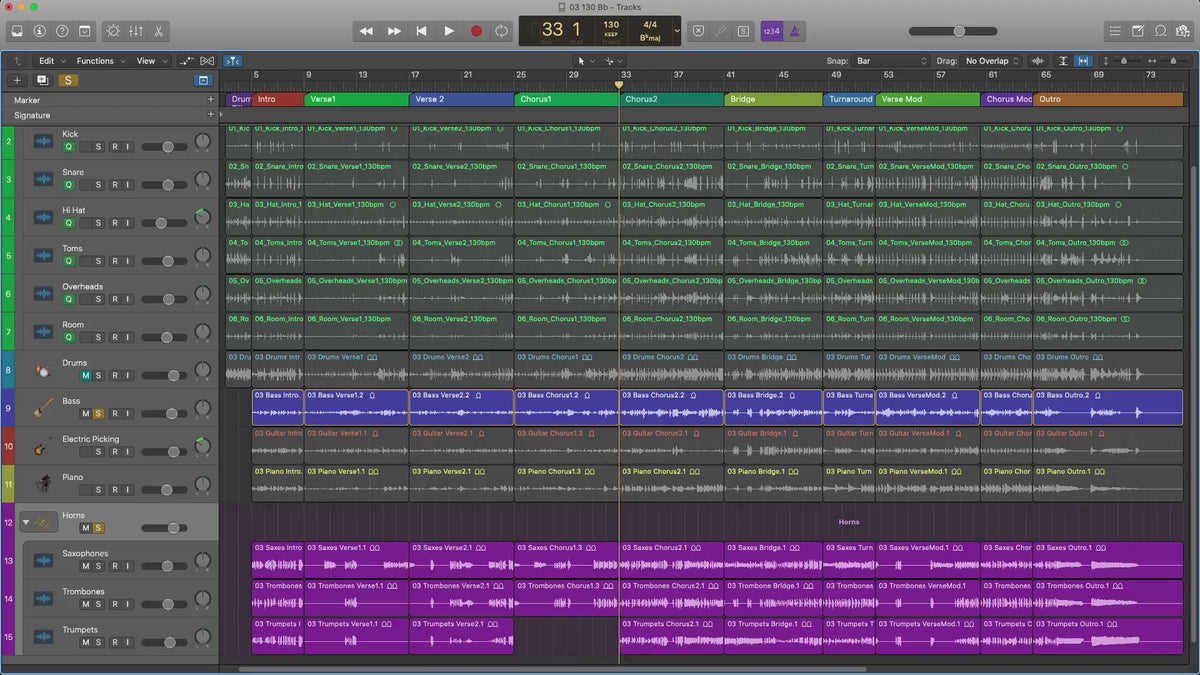The image size is (1200, 675).
Task: Toggle the count-in 1234 button
Action: pos(771,31)
